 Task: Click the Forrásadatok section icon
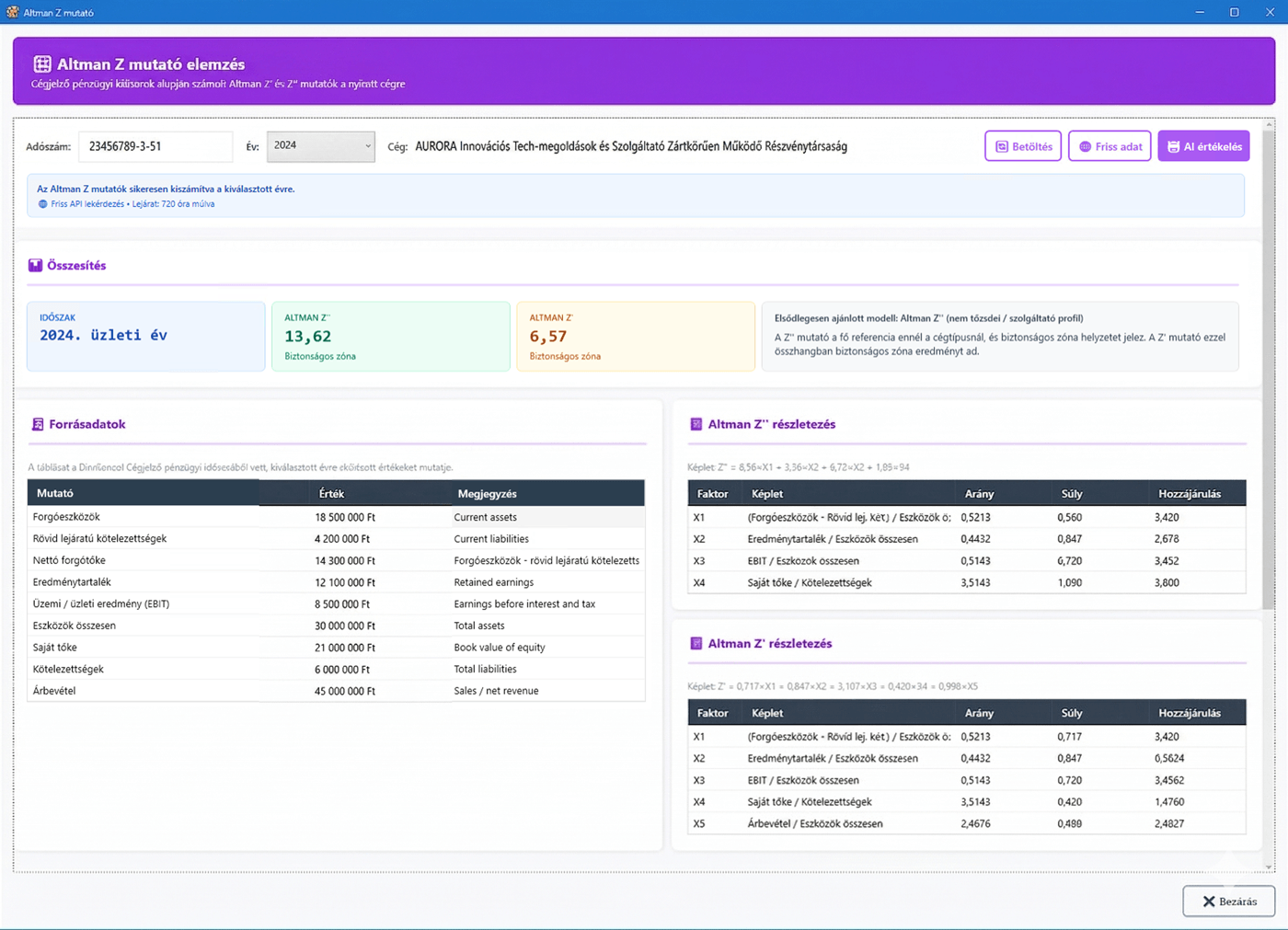[38, 425]
